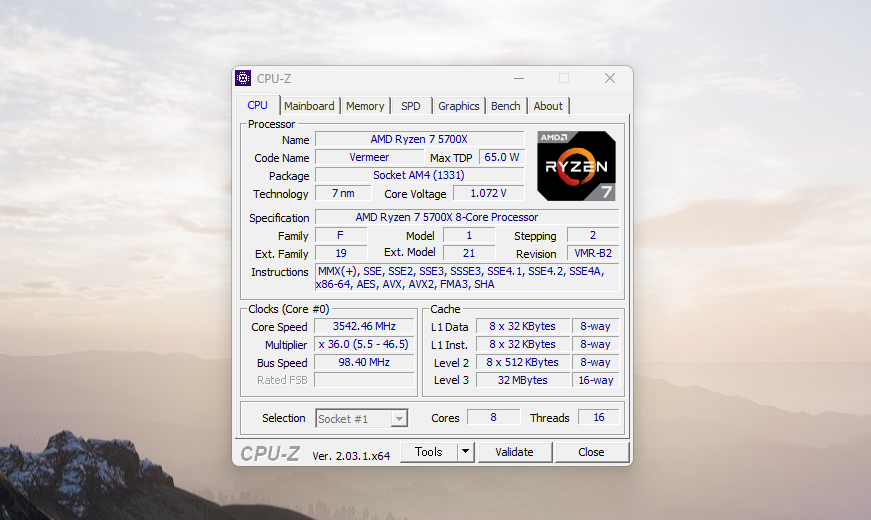Open the Mainboard tab
The width and height of the screenshot is (871, 520).
(309, 106)
